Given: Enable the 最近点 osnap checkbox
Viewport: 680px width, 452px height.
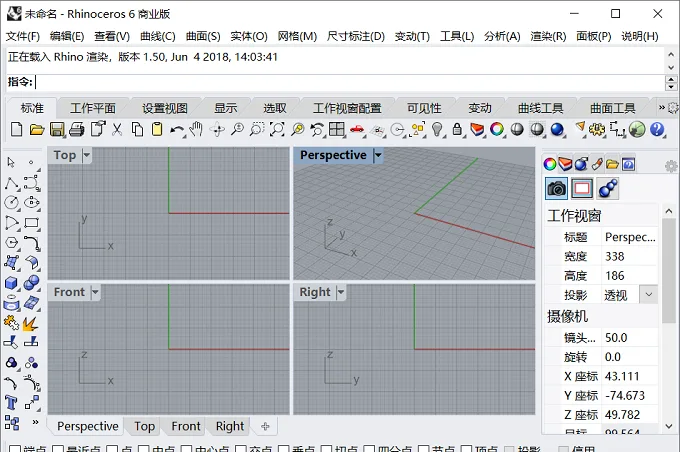Looking at the screenshot, I should [58, 449].
